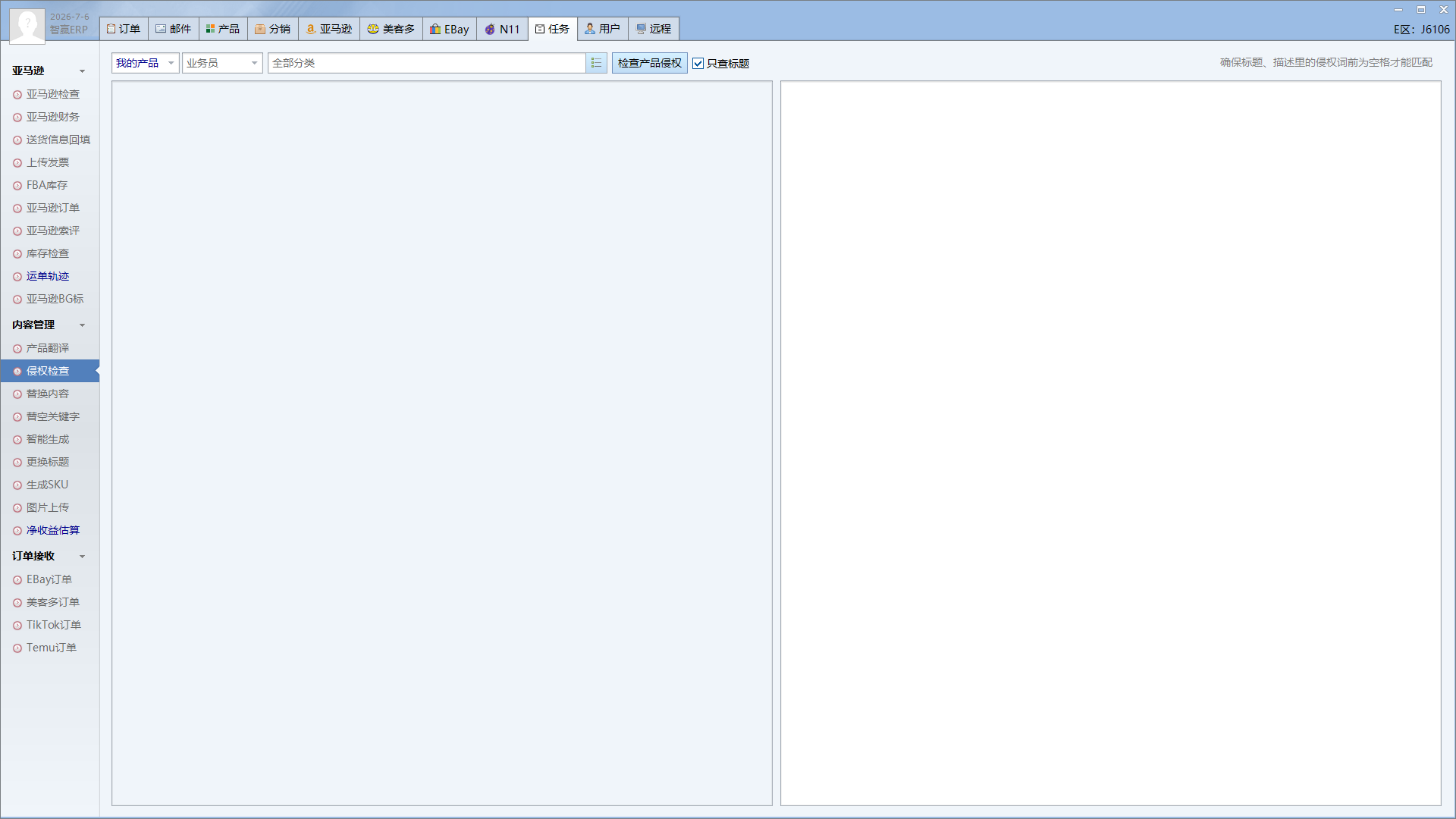Open the EBay tab

[450, 29]
